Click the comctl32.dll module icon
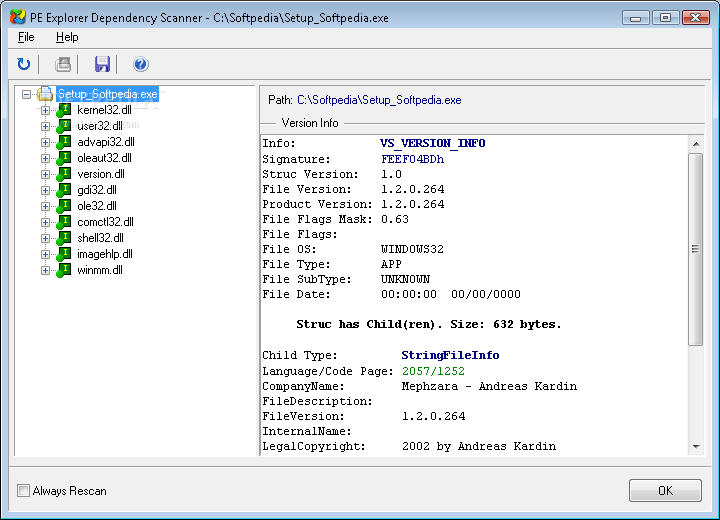 pos(64,222)
